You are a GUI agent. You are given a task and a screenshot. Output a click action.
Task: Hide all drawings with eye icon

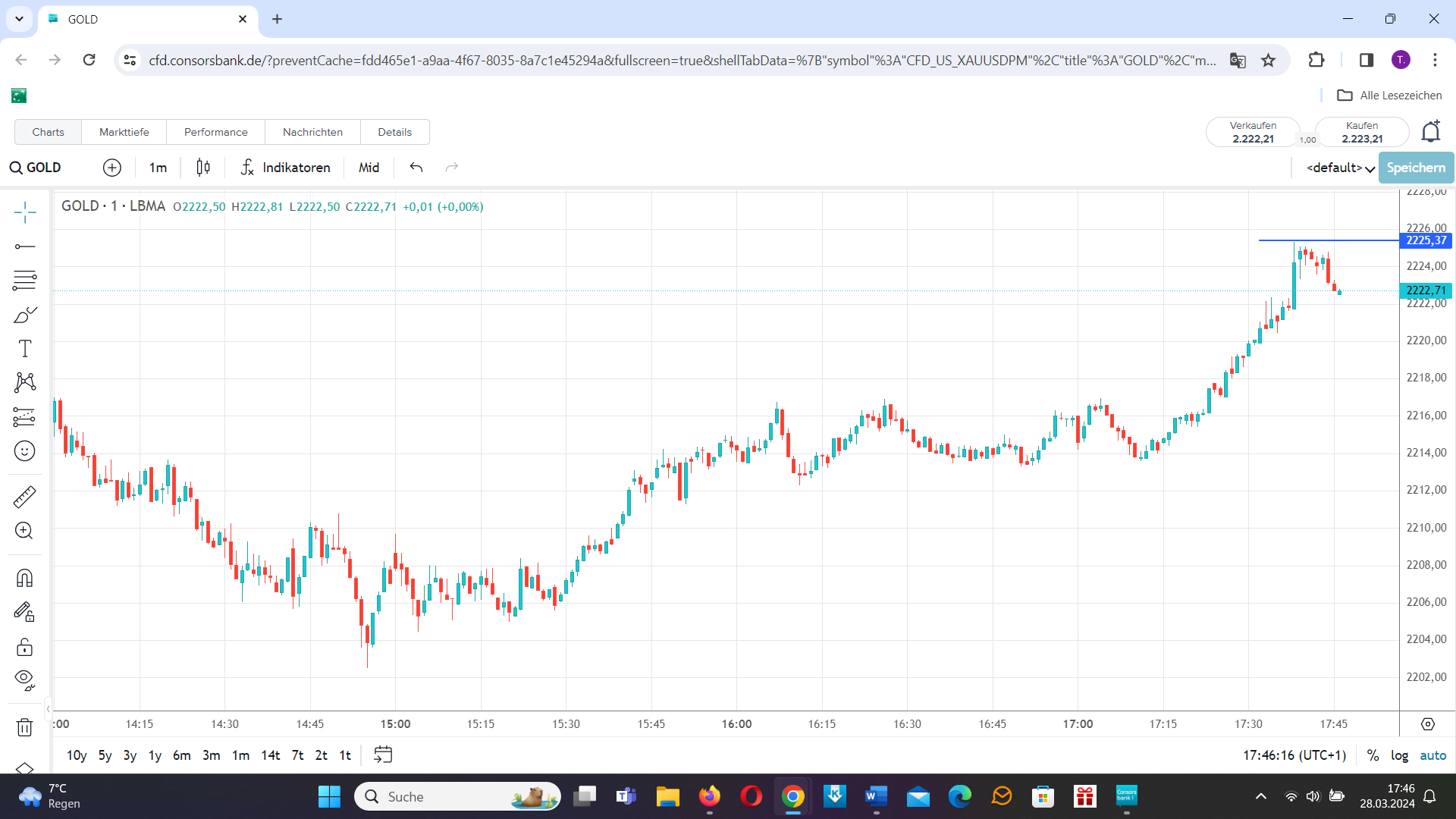click(x=25, y=680)
